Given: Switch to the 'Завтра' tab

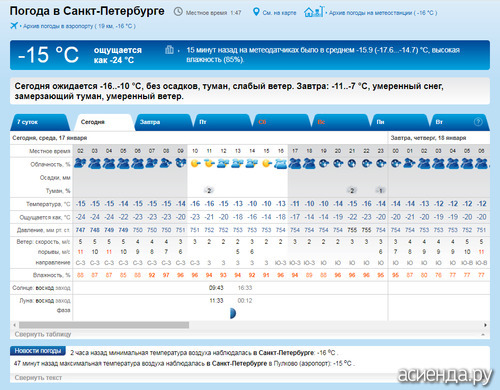Looking at the screenshot, I should 163,122.
